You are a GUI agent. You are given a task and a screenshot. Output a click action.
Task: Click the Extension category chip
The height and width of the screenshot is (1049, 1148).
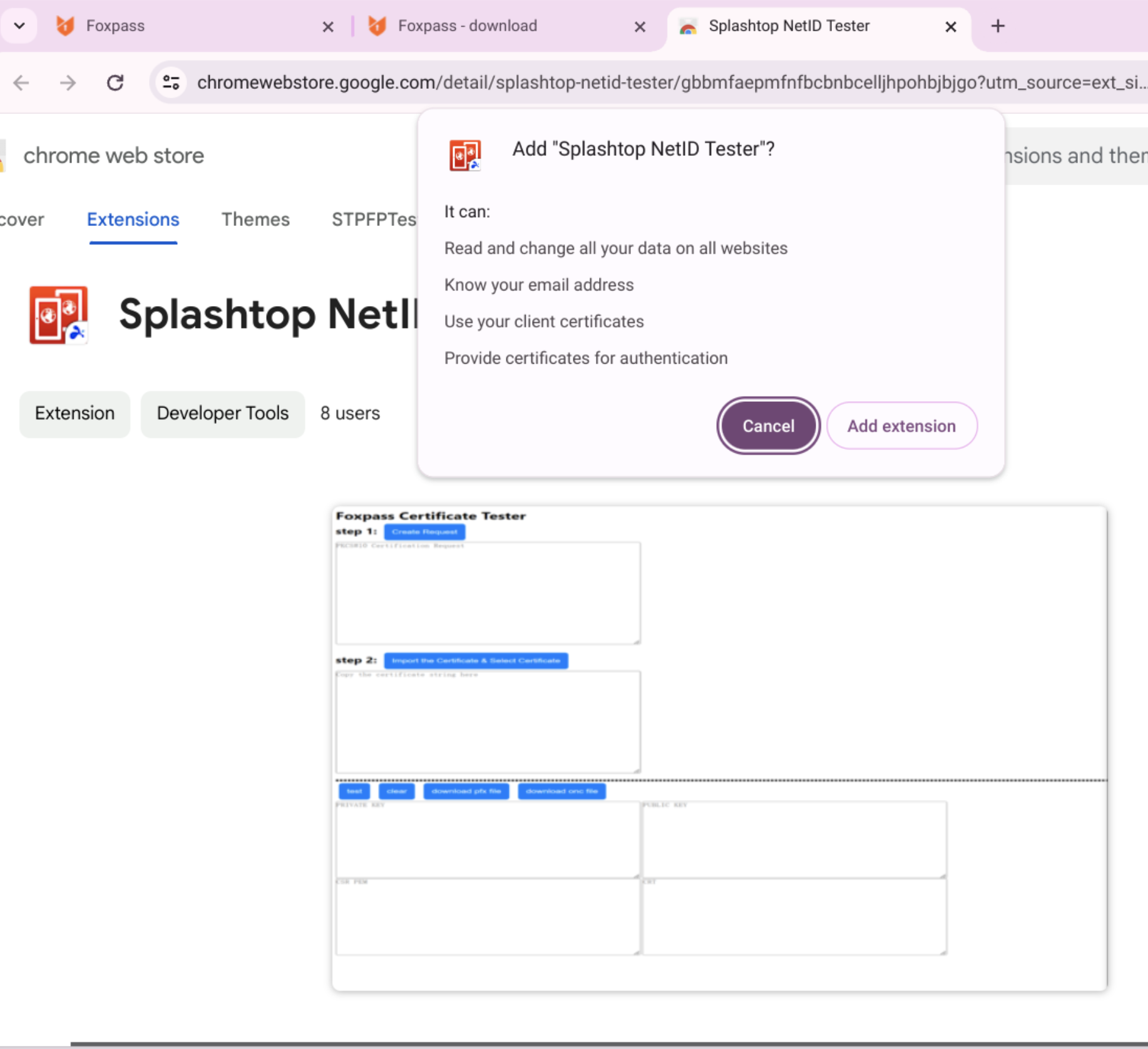(x=74, y=414)
